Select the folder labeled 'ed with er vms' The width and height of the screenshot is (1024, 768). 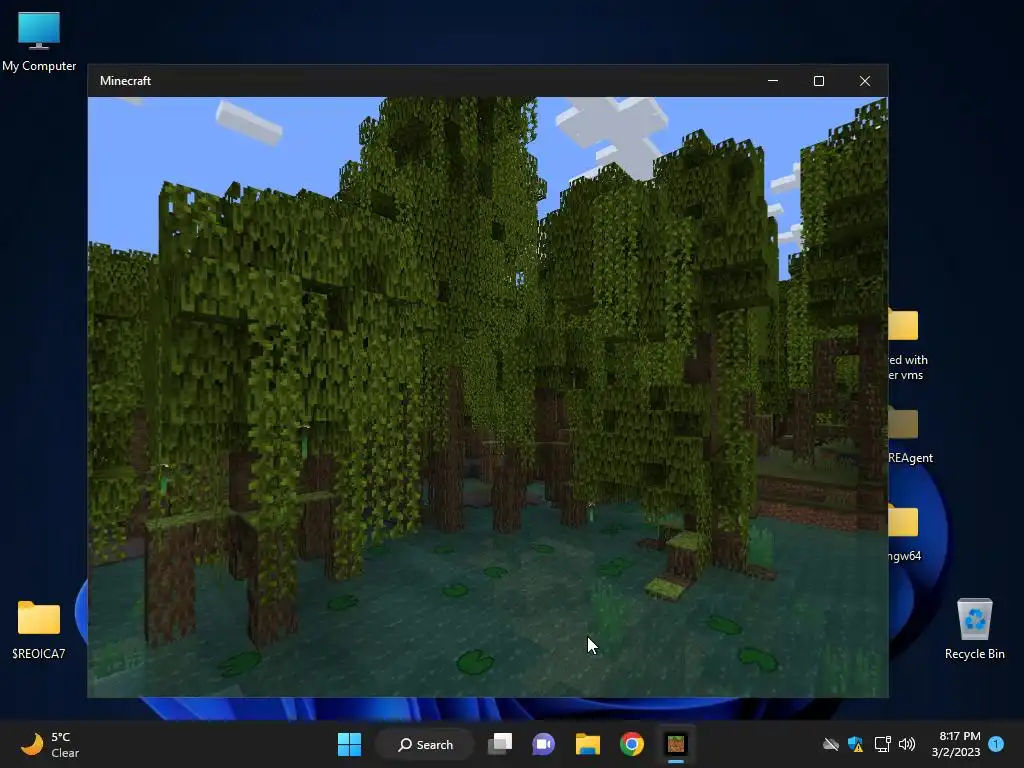[908, 346]
